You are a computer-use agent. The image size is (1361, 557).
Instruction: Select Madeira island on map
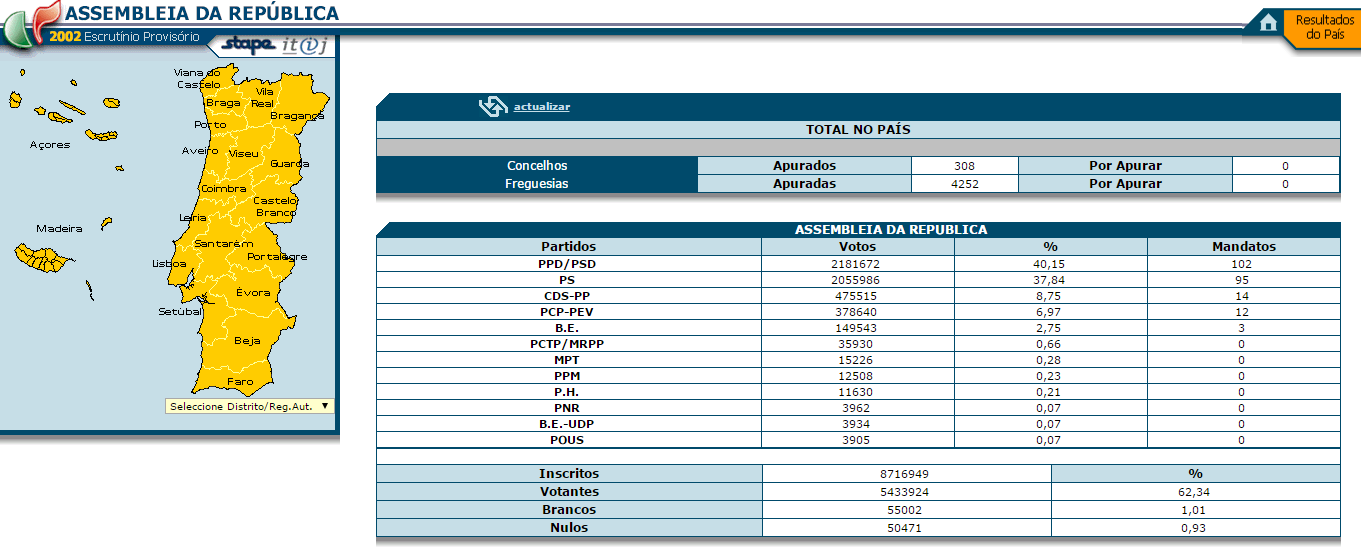click(x=40, y=257)
